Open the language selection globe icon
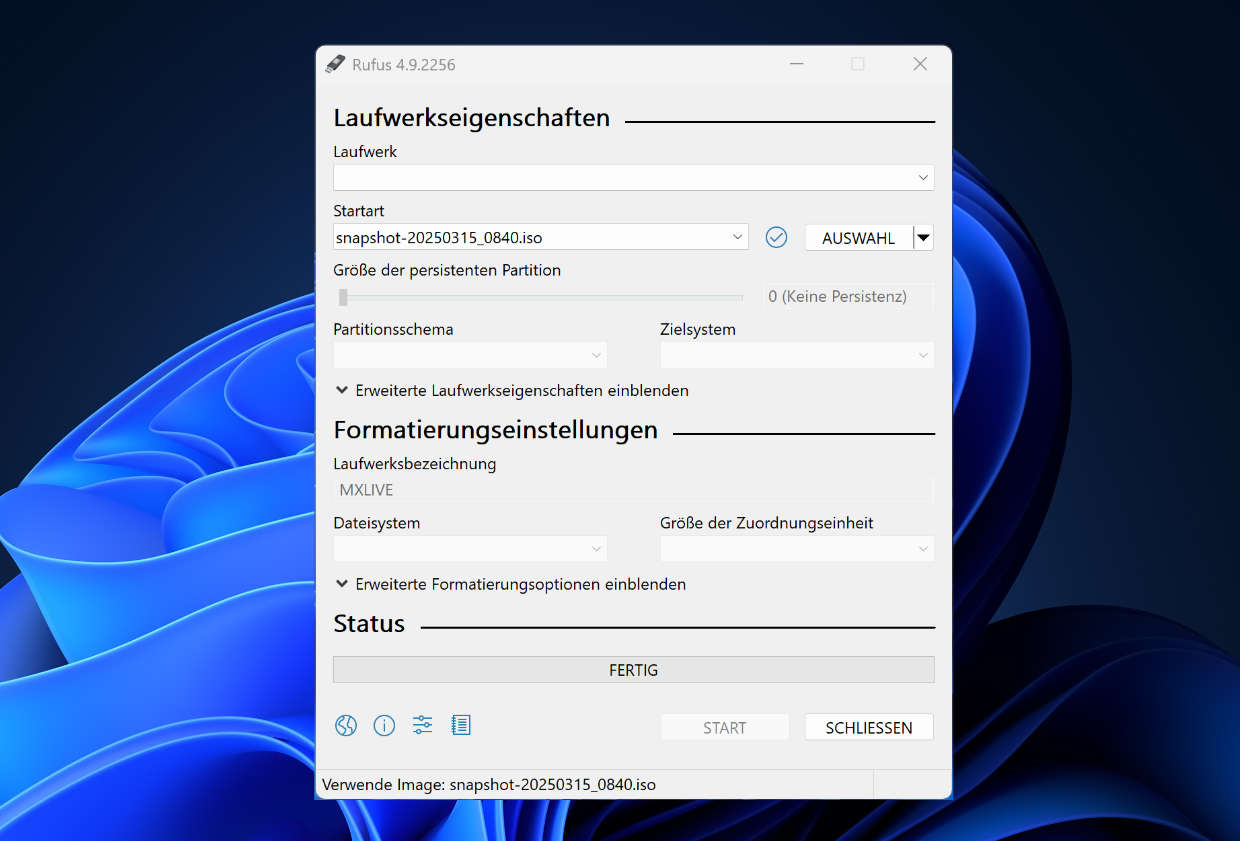This screenshot has width=1240, height=841. pos(346,726)
